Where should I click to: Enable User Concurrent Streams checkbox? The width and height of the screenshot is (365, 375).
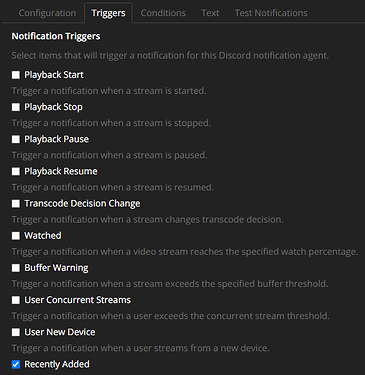tap(16, 300)
